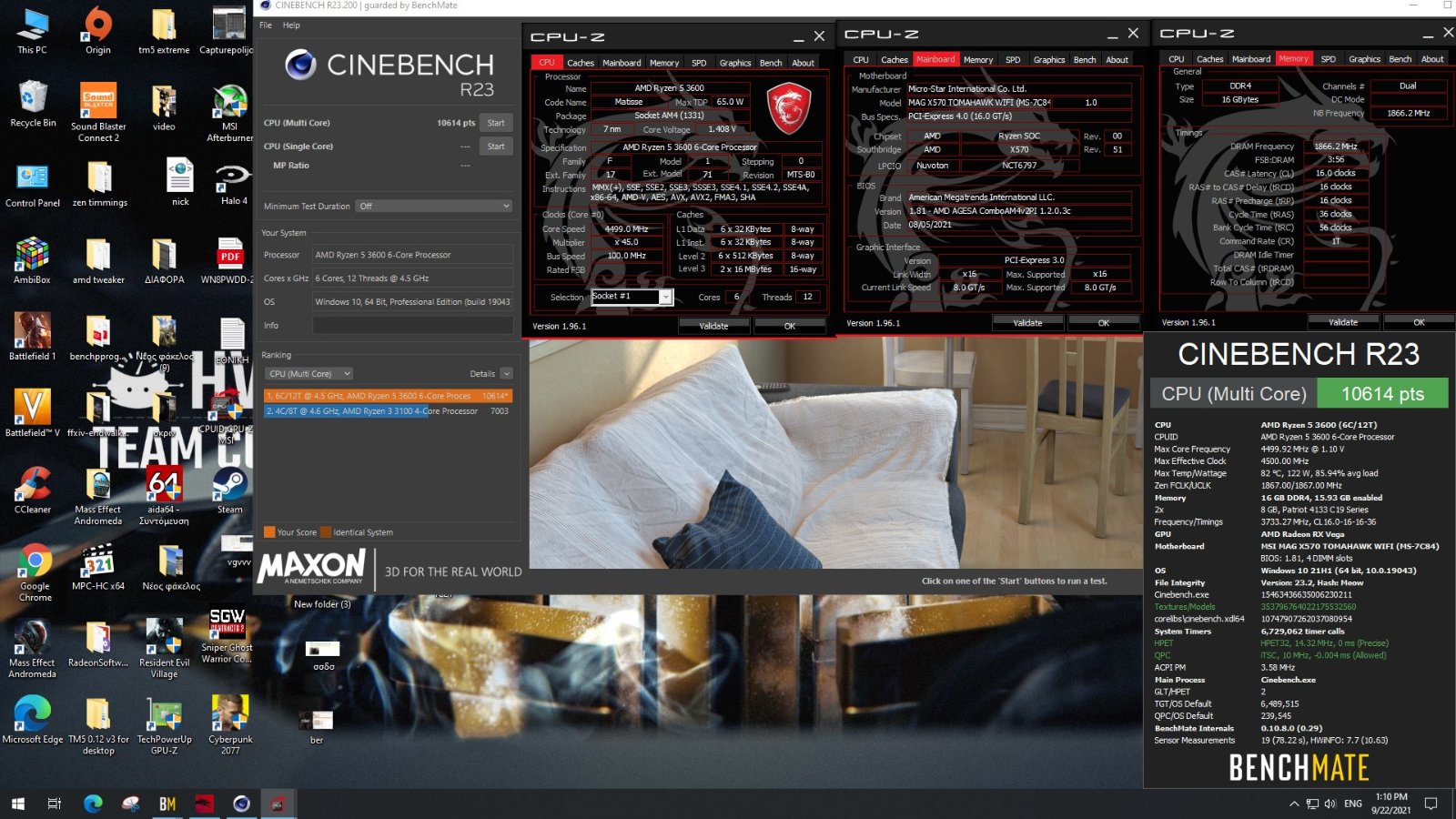The height and width of the screenshot is (819, 1456).
Task: Open the Recycle Bin icon
Action: pos(33,105)
